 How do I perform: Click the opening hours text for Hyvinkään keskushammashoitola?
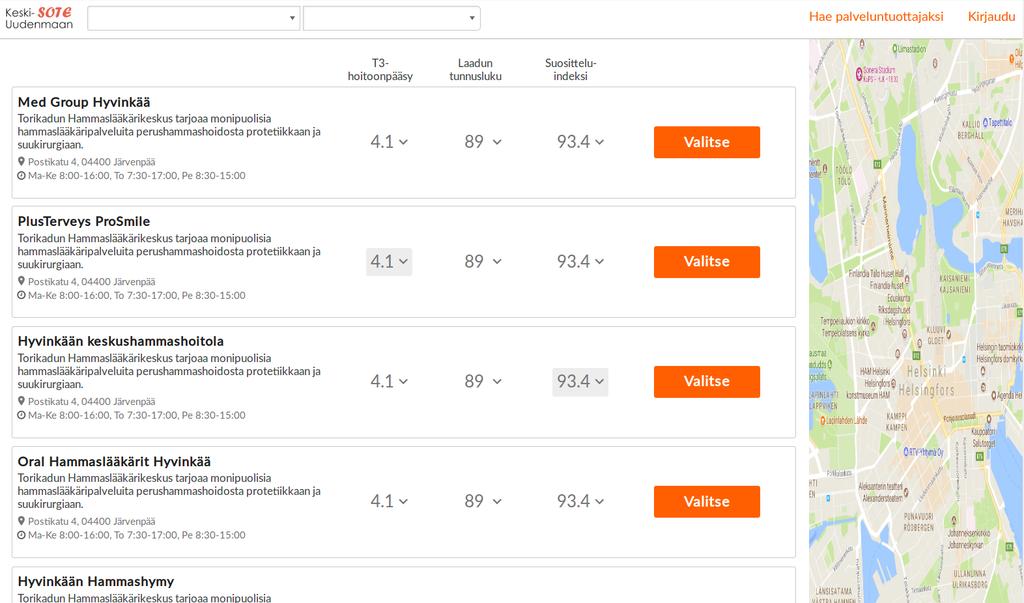point(136,416)
